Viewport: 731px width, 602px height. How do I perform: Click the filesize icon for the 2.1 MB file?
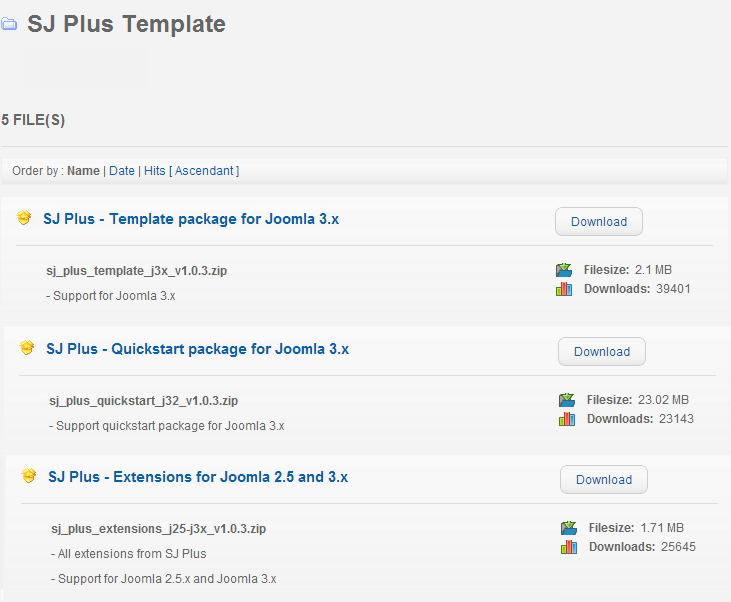click(x=564, y=270)
